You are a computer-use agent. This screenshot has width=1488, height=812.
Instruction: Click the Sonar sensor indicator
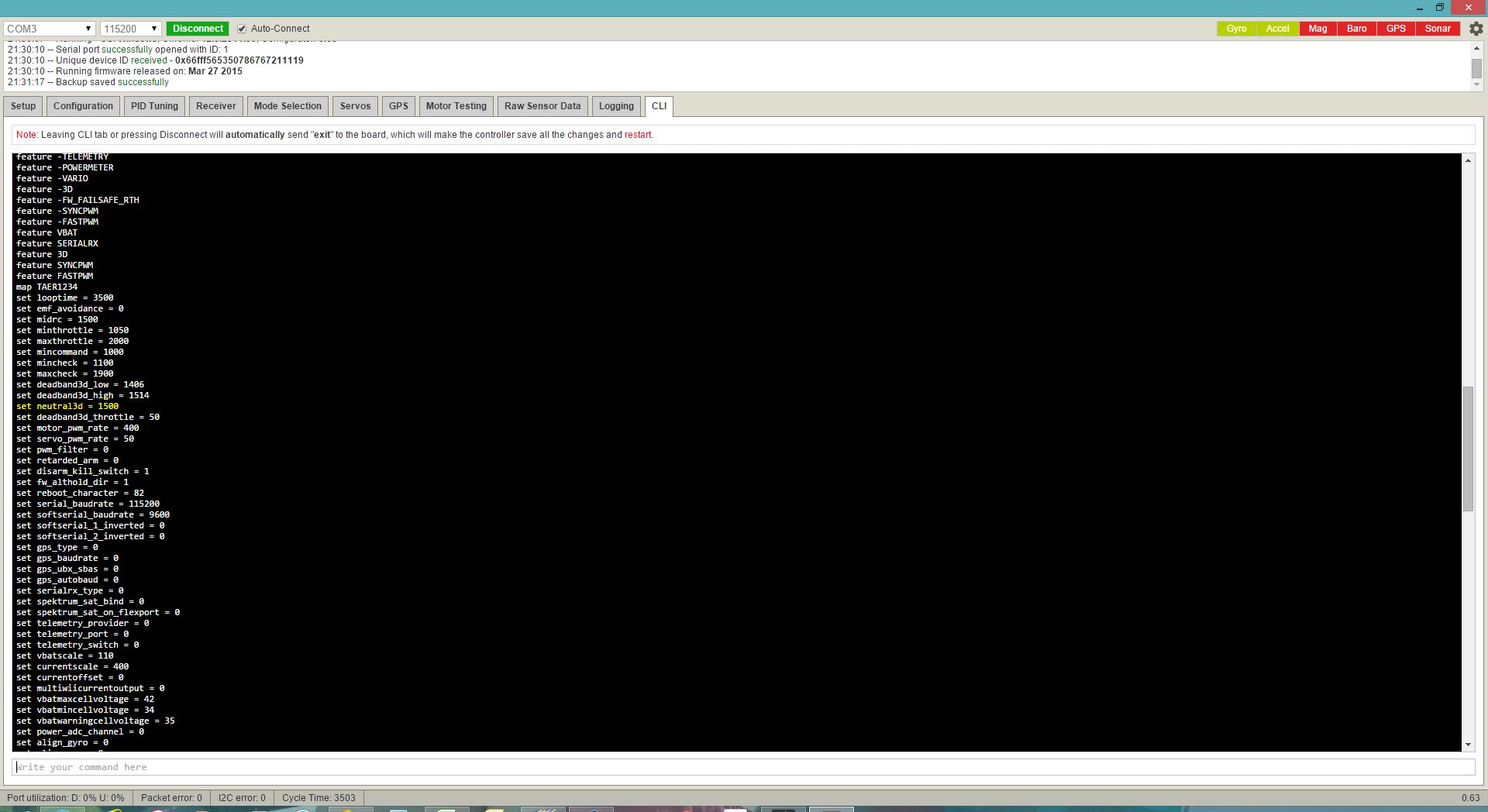[x=1438, y=29]
